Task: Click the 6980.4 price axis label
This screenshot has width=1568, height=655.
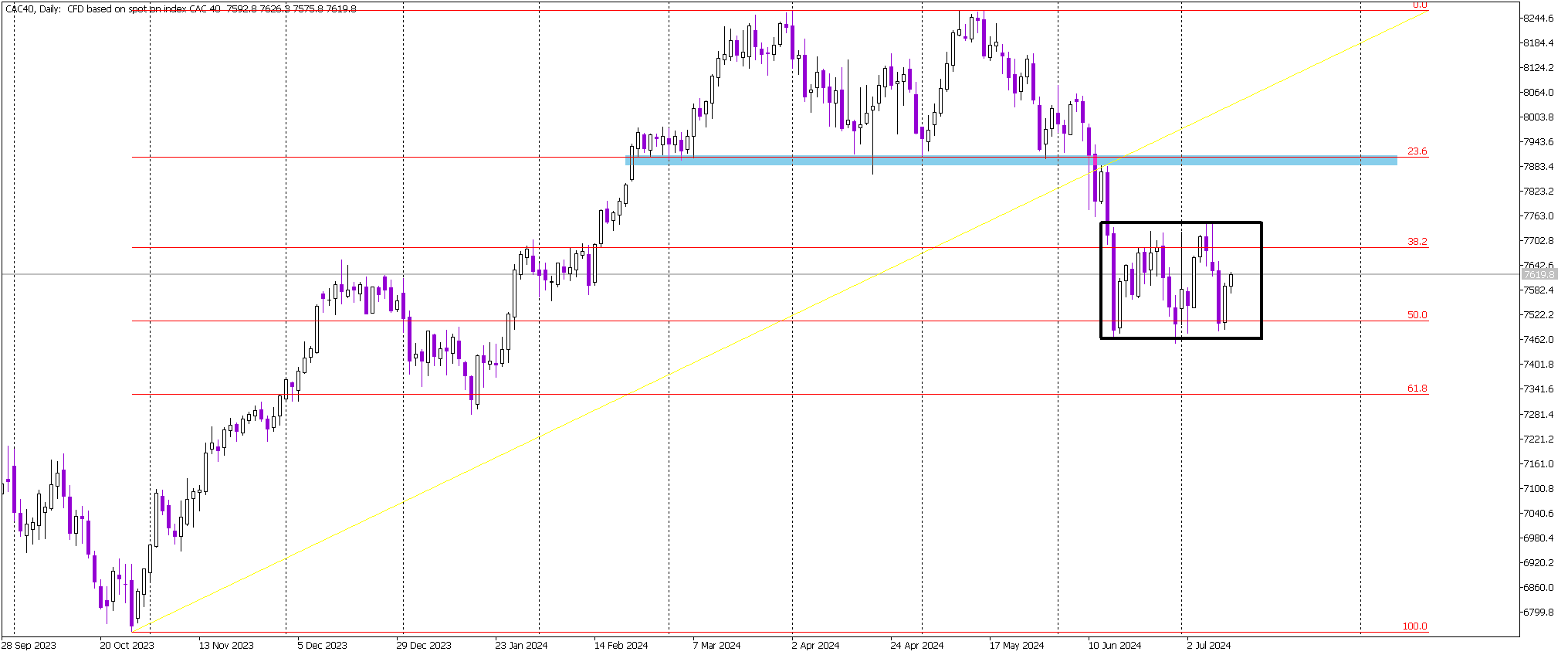Action: [1539, 538]
